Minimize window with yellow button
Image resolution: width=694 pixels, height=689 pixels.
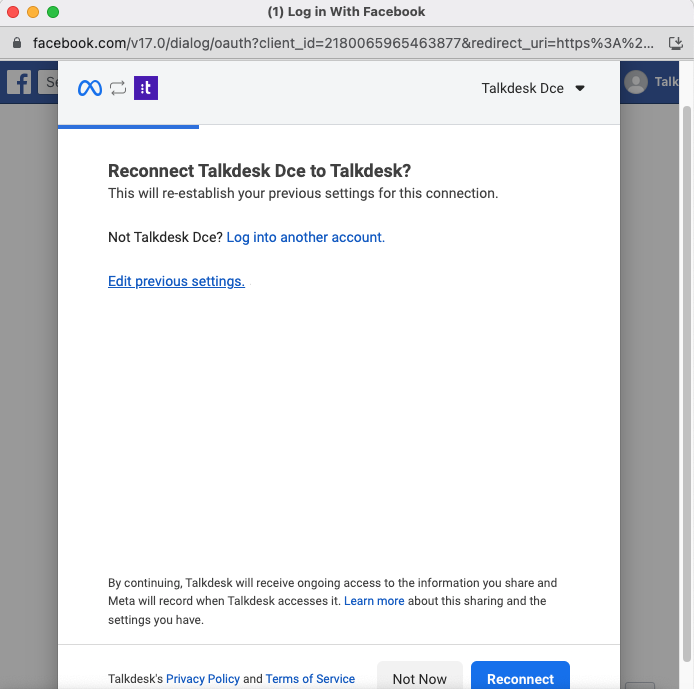pyautogui.click(x=33, y=12)
